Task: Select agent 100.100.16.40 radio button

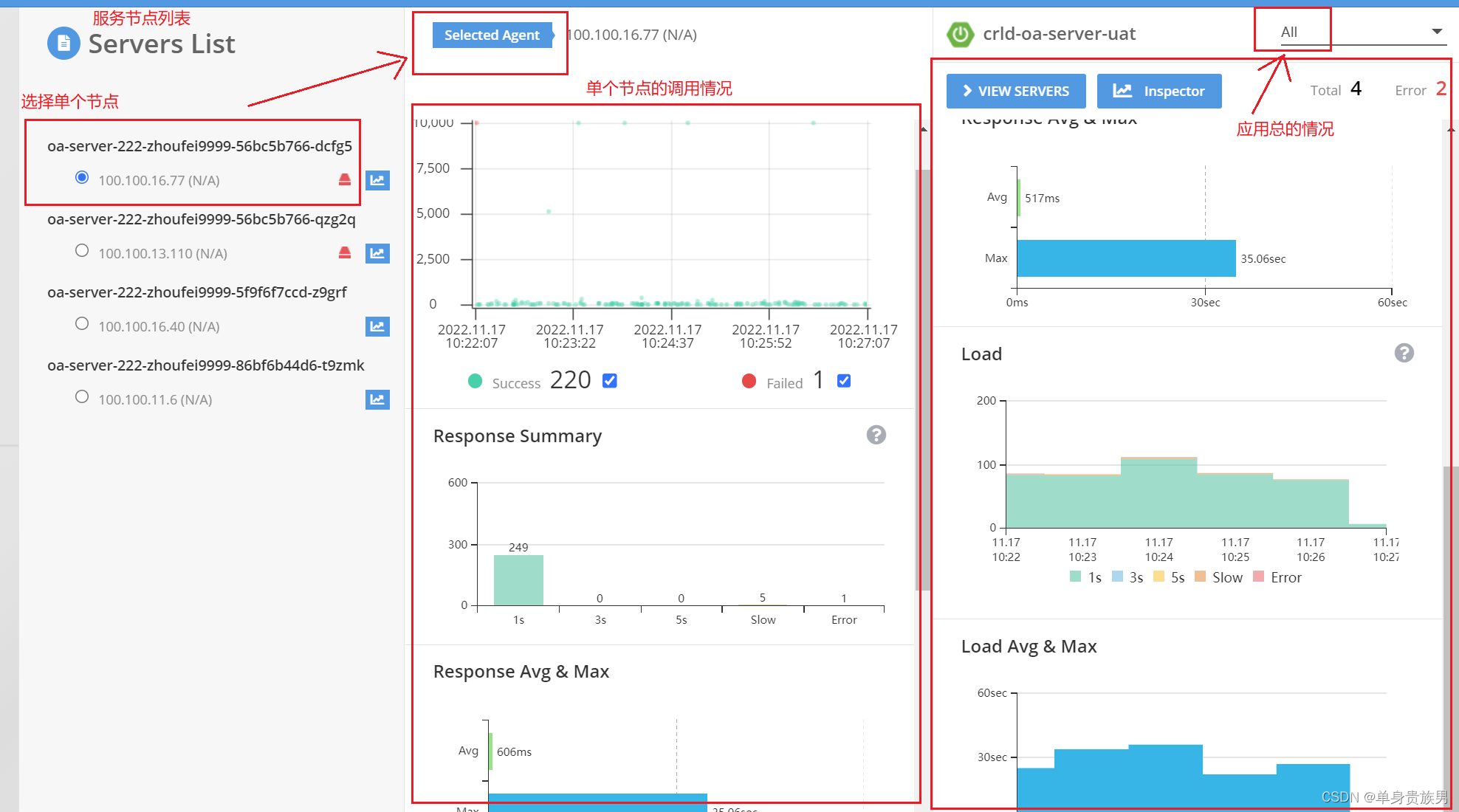Action: click(82, 324)
